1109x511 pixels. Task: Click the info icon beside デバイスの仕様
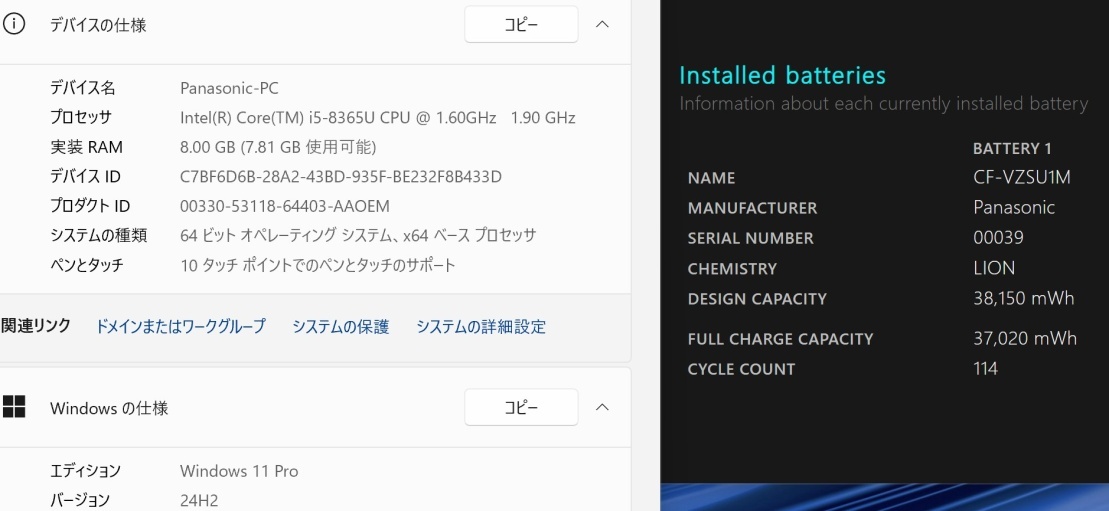tap(13, 25)
